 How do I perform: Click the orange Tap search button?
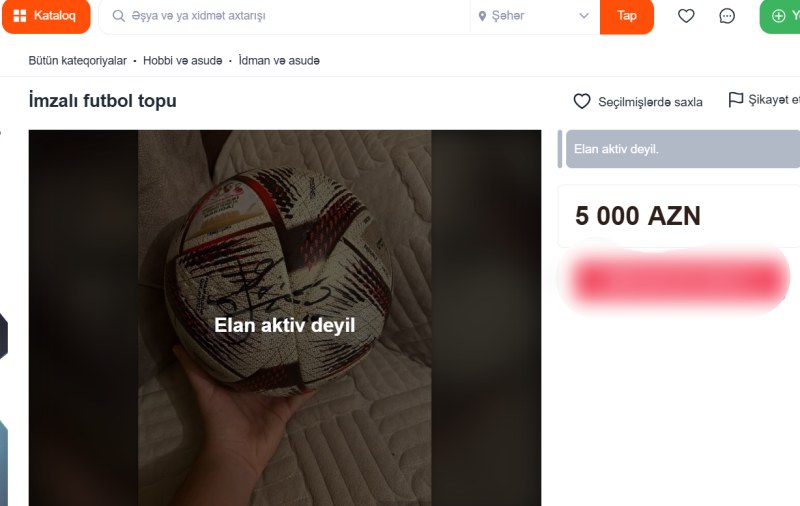(627, 16)
